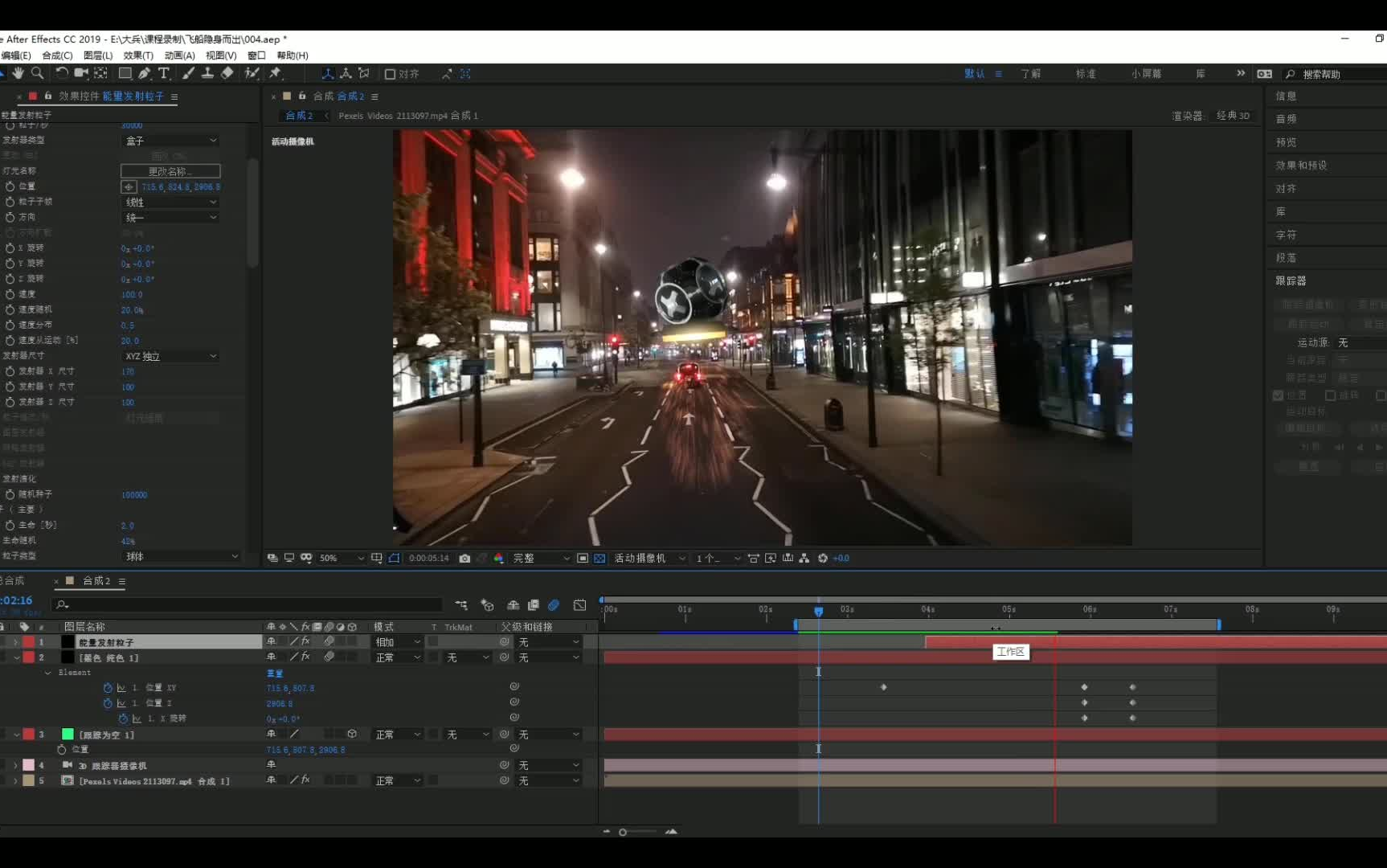This screenshot has width=1387, height=868.
Task: Open the 效果(T) menu
Action: pos(138,55)
